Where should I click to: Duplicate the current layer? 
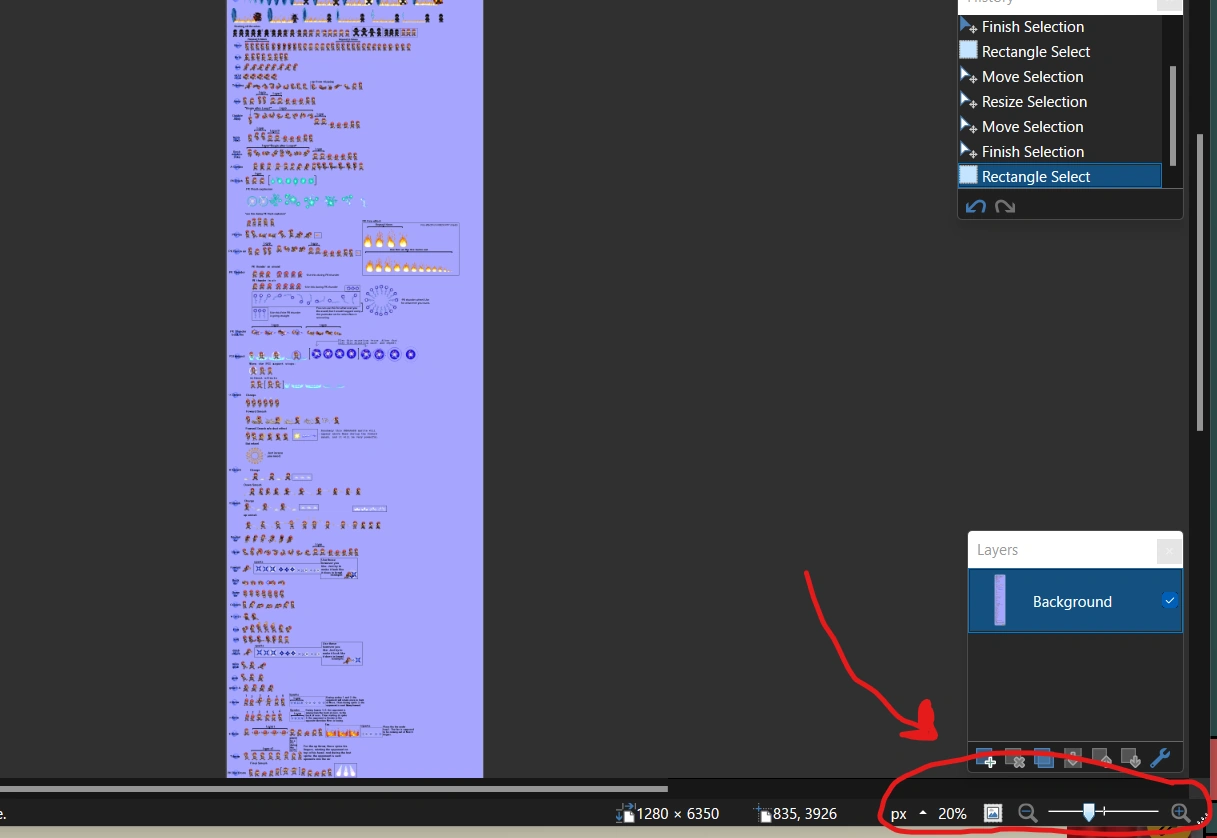1044,759
